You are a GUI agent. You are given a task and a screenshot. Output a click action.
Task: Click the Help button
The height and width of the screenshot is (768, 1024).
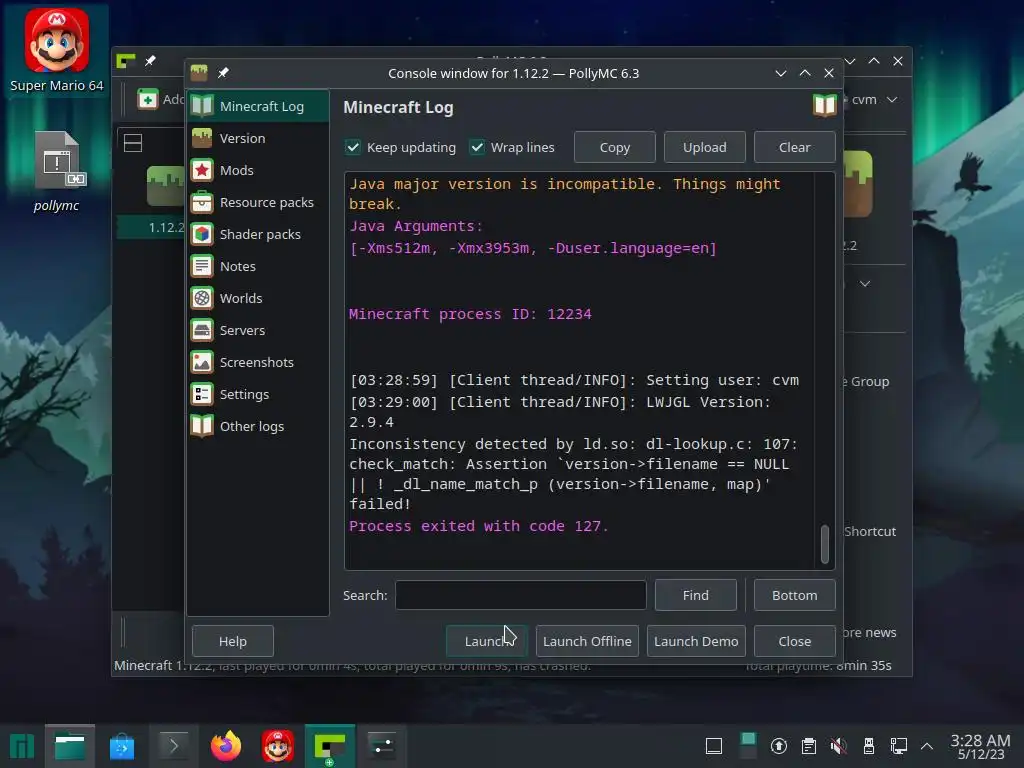tap(232, 641)
